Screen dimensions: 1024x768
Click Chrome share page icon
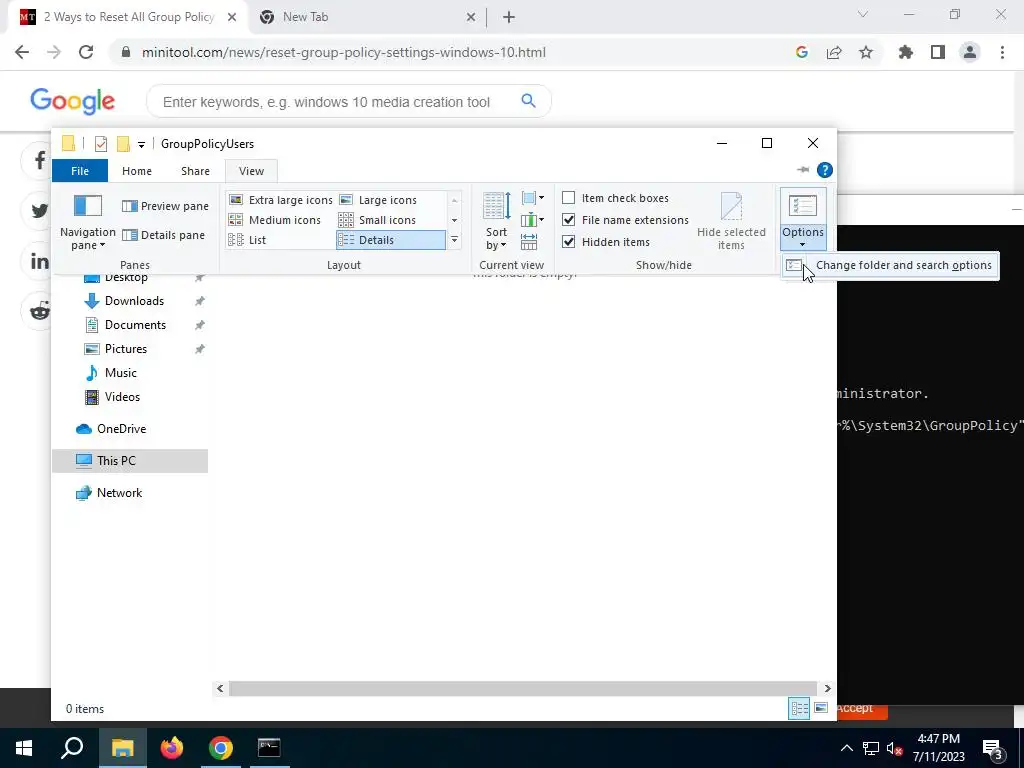tap(834, 53)
